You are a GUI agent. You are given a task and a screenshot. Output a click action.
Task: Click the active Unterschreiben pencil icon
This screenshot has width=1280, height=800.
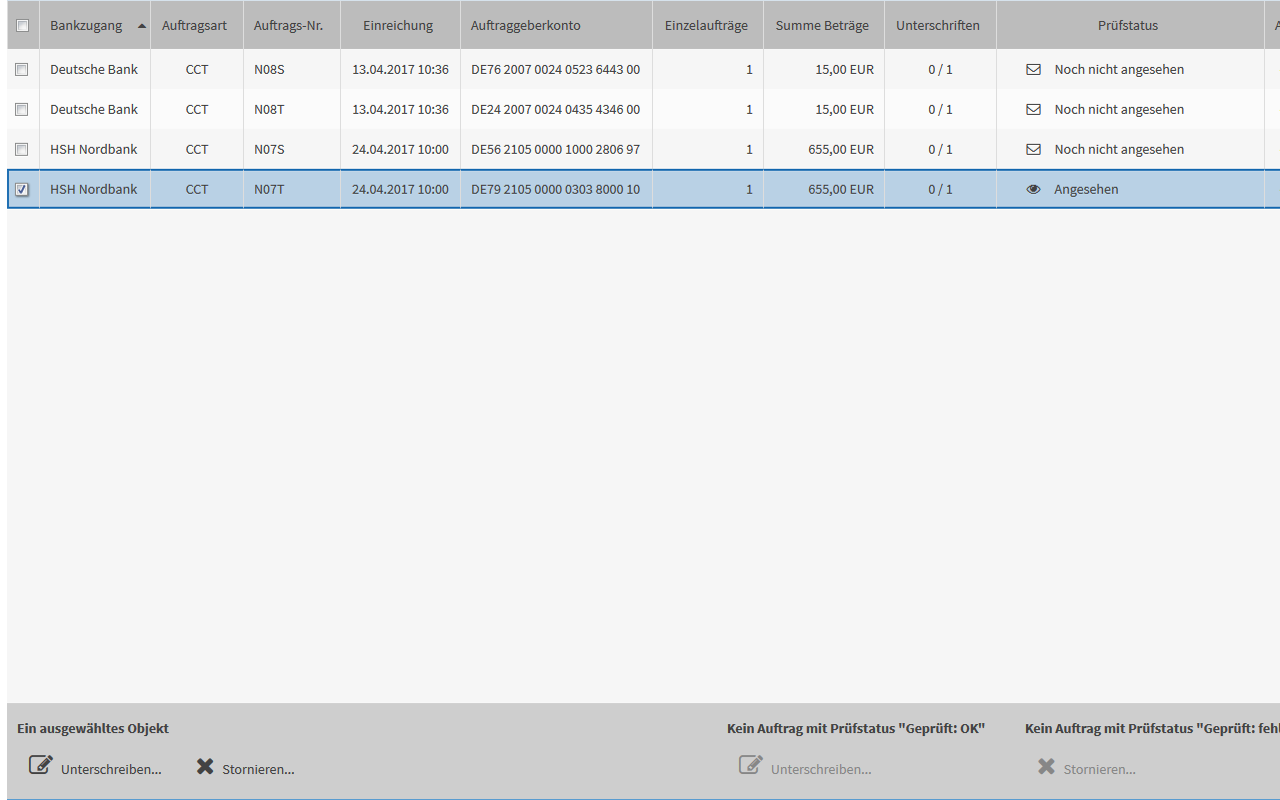pyautogui.click(x=40, y=767)
